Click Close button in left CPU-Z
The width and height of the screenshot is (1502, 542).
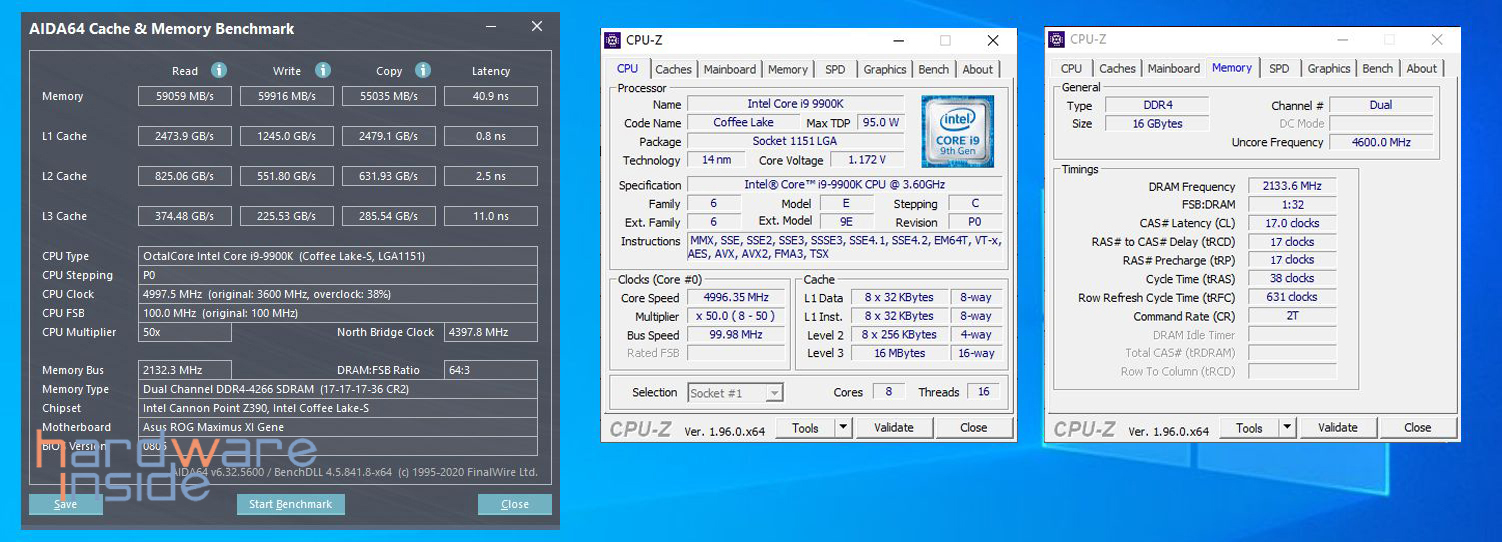pos(974,427)
